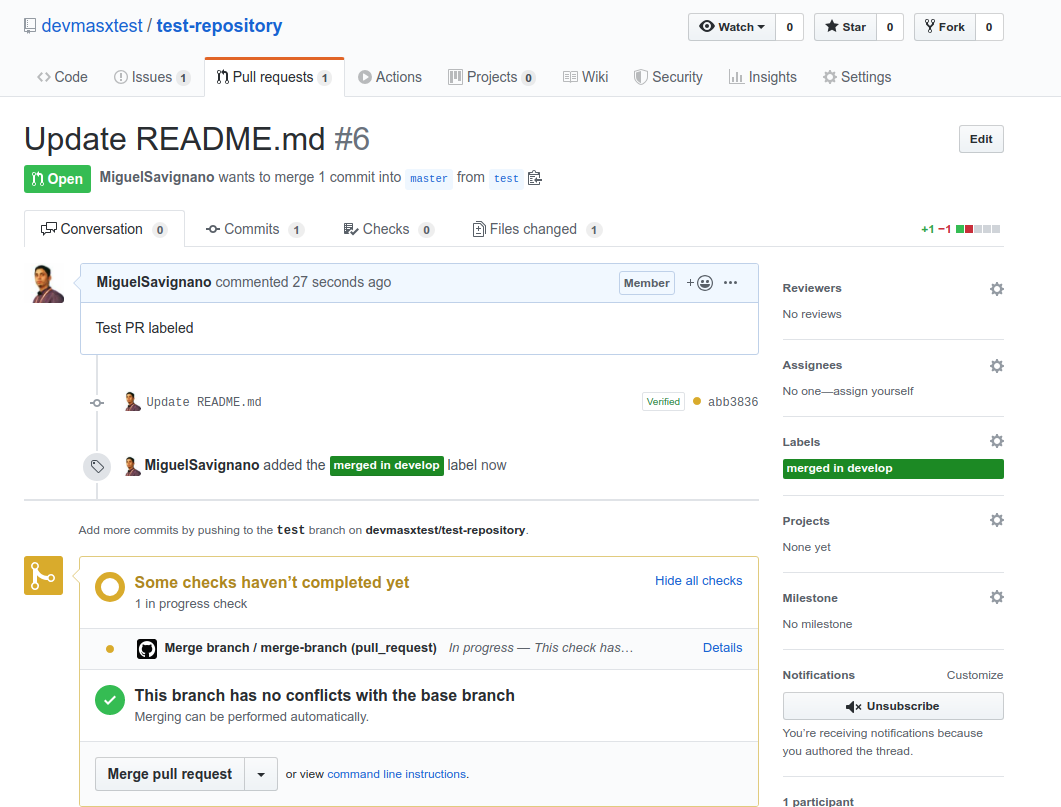Screen dimensions: 1061x807
Task: Star the repository
Action: click(845, 27)
